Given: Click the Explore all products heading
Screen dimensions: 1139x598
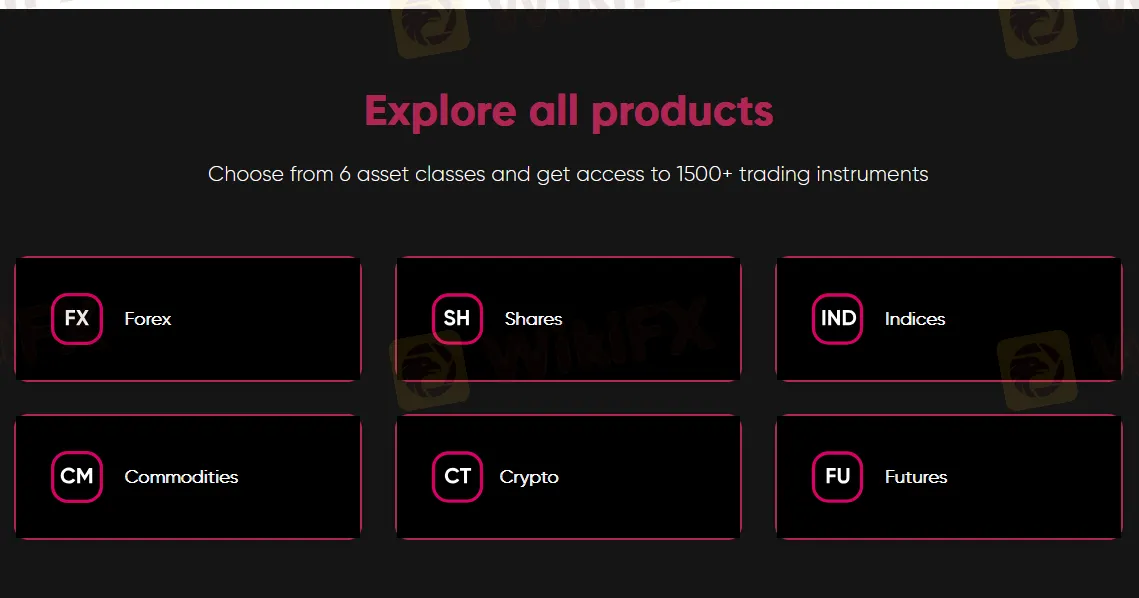Looking at the screenshot, I should [x=569, y=111].
